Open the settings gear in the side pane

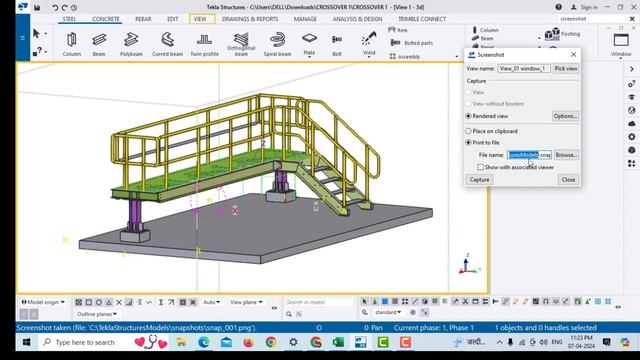(631, 137)
